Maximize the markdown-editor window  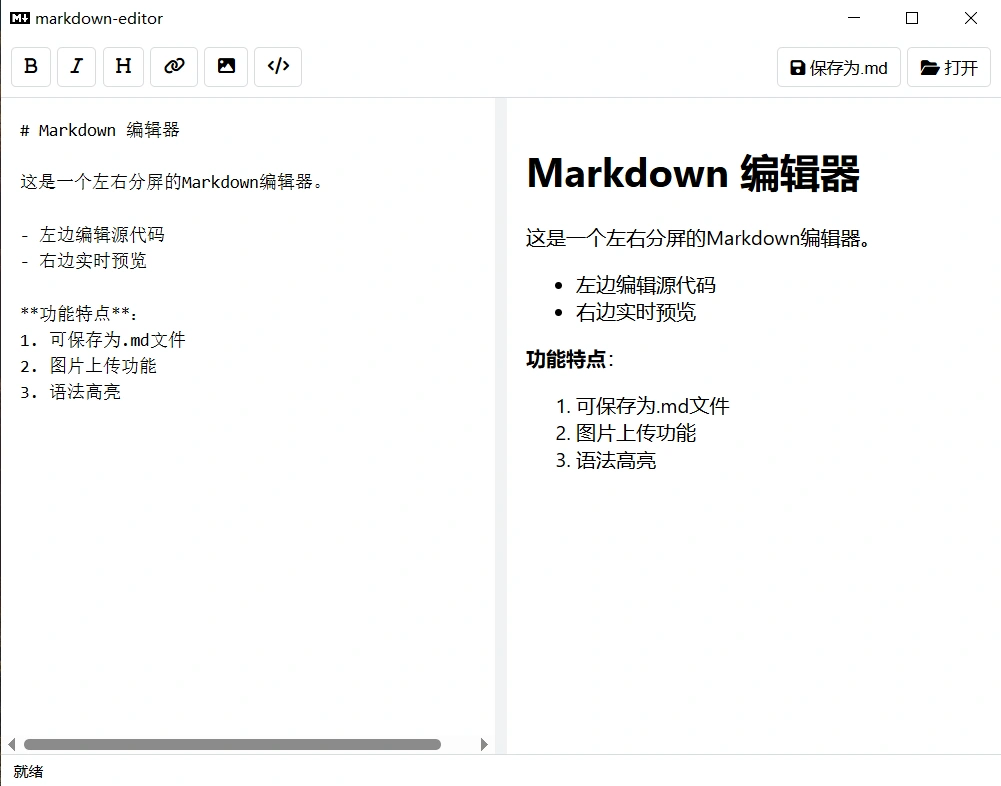tap(911, 18)
